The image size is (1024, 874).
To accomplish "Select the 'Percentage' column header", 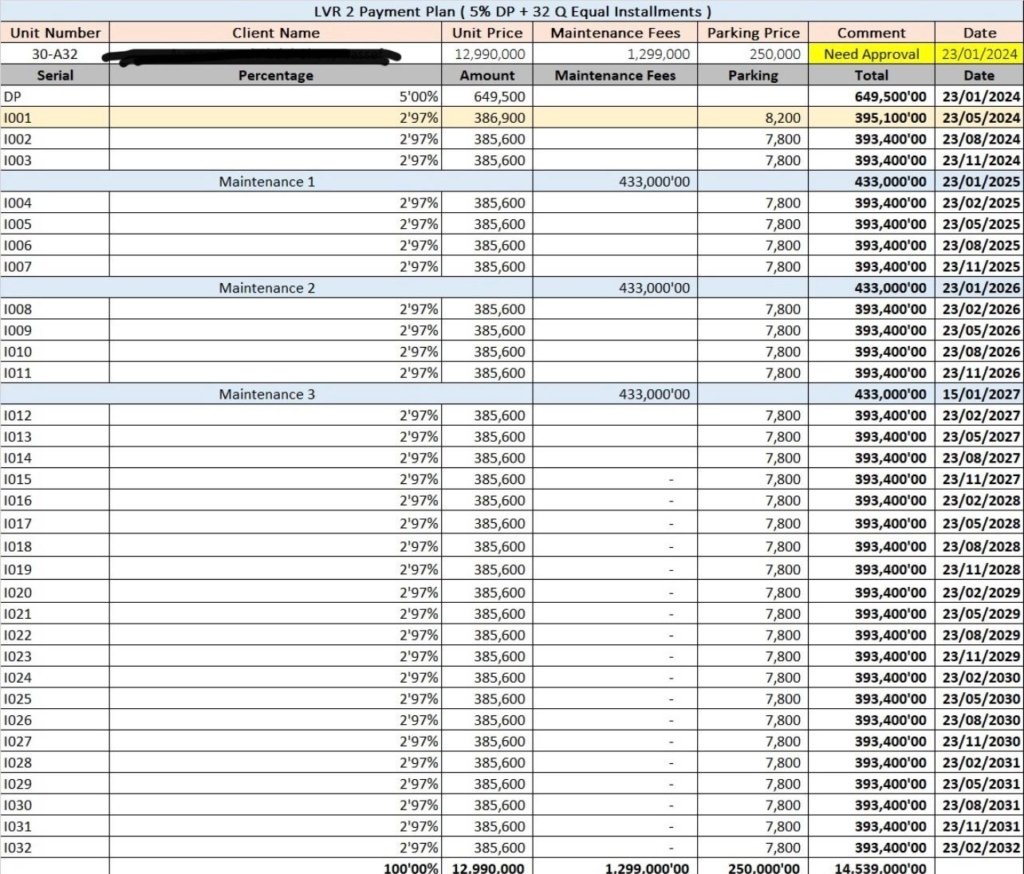I will (x=276, y=75).
